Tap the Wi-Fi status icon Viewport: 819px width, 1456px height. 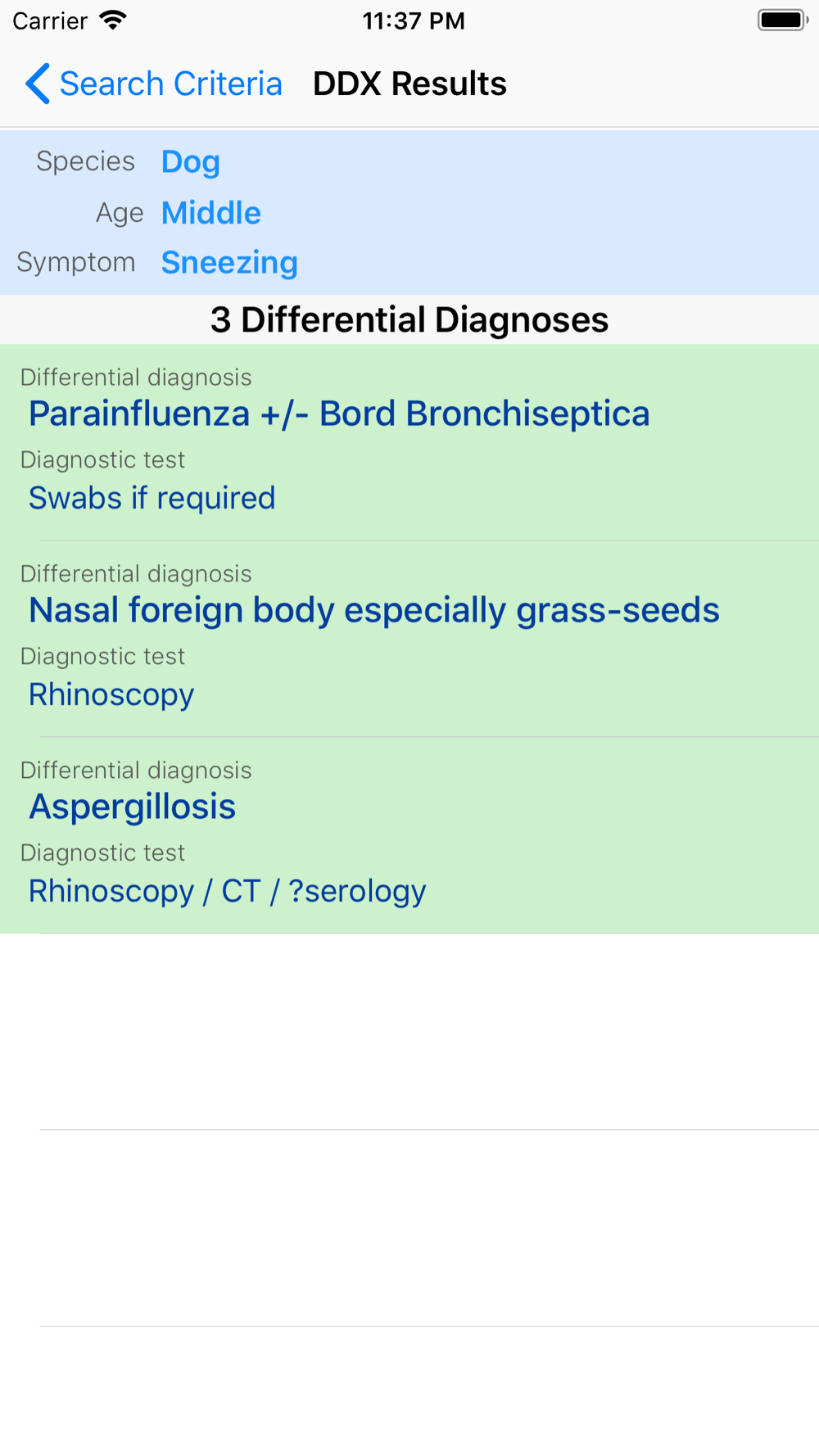[113, 20]
